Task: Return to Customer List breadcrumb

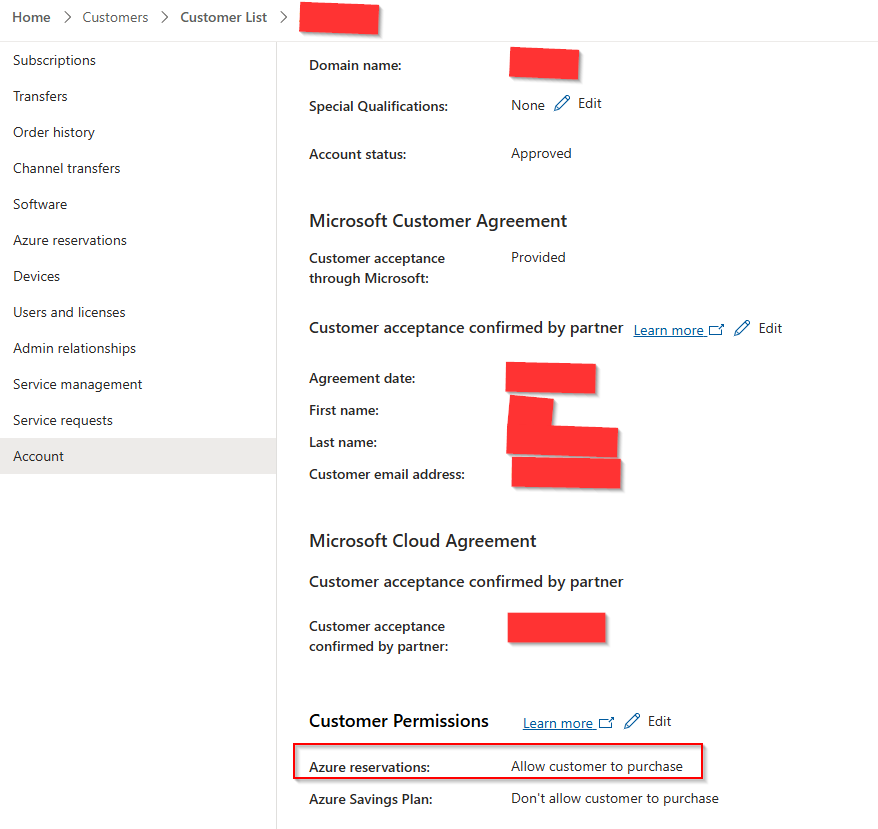Action: pyautogui.click(x=223, y=17)
